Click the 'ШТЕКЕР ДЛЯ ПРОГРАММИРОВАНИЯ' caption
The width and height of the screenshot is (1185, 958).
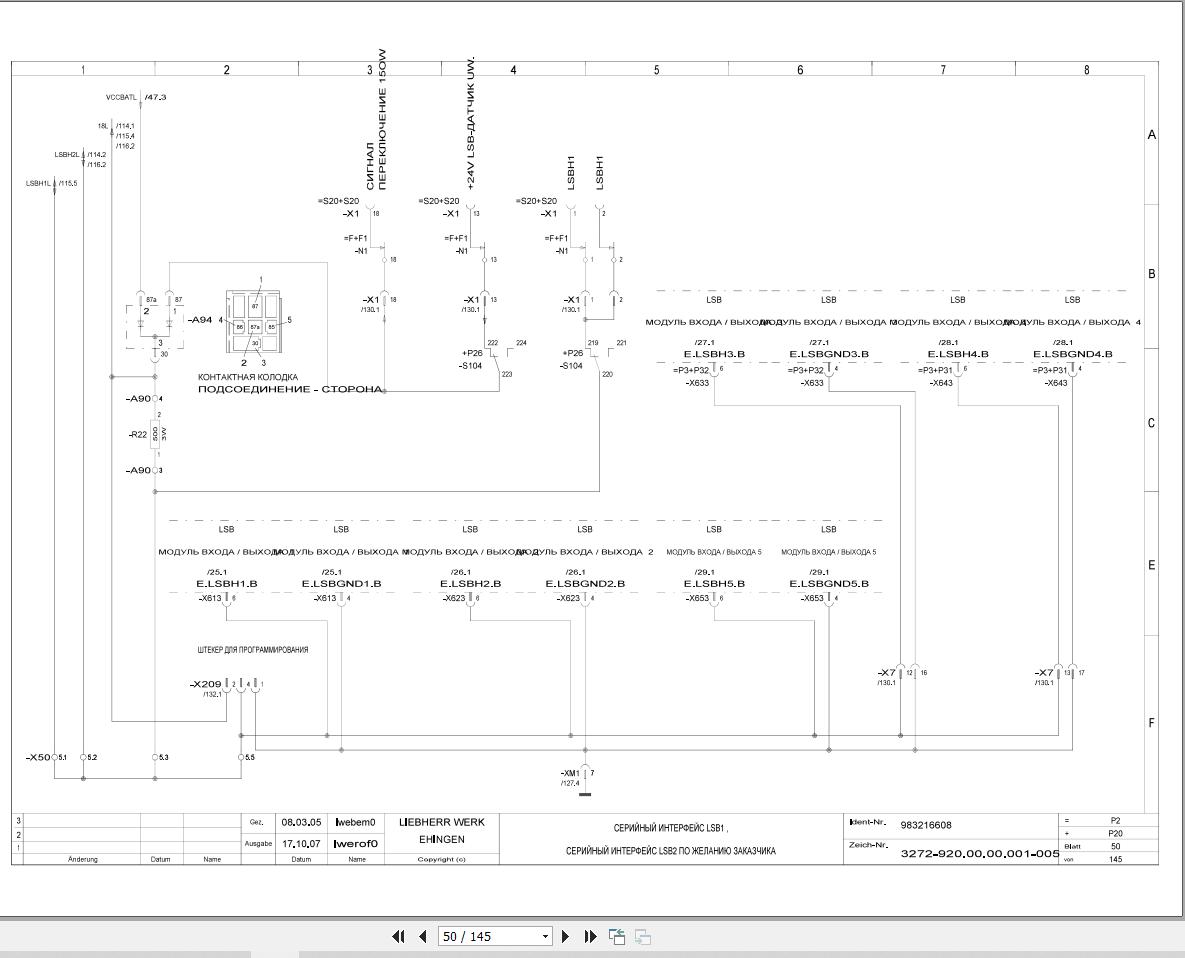click(x=253, y=650)
